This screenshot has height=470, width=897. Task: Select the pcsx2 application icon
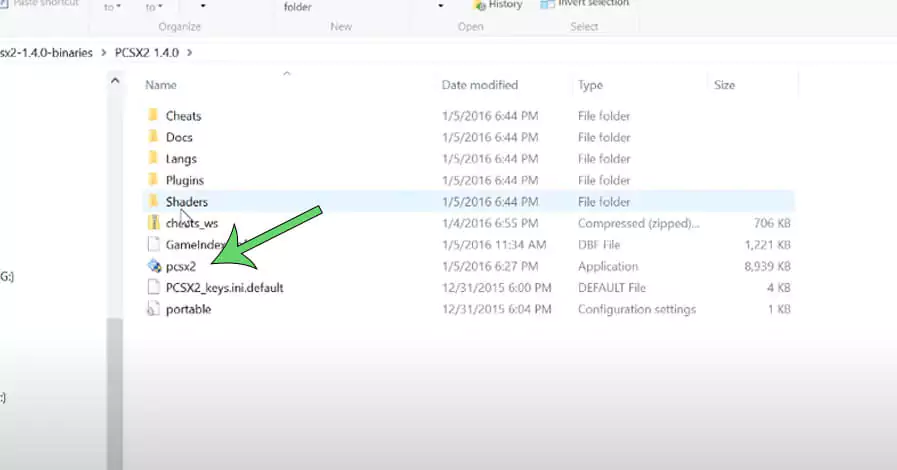(153, 266)
